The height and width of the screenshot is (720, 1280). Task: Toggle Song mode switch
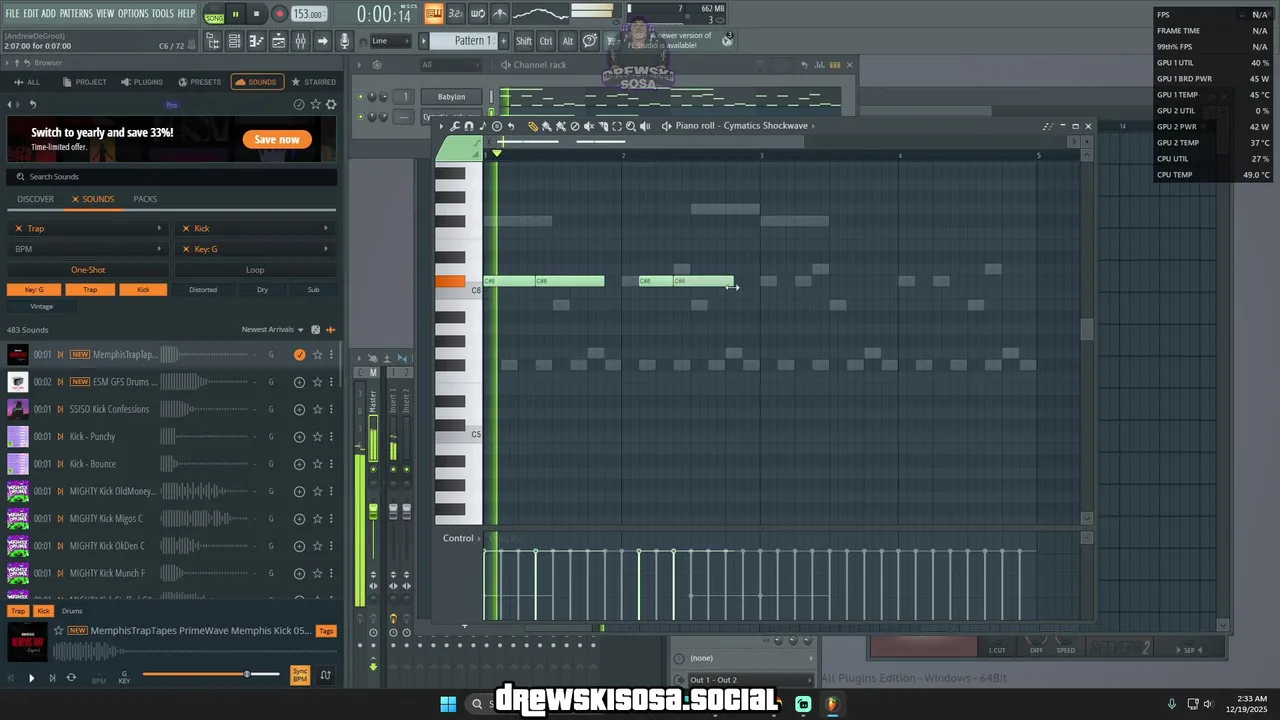tap(215, 18)
